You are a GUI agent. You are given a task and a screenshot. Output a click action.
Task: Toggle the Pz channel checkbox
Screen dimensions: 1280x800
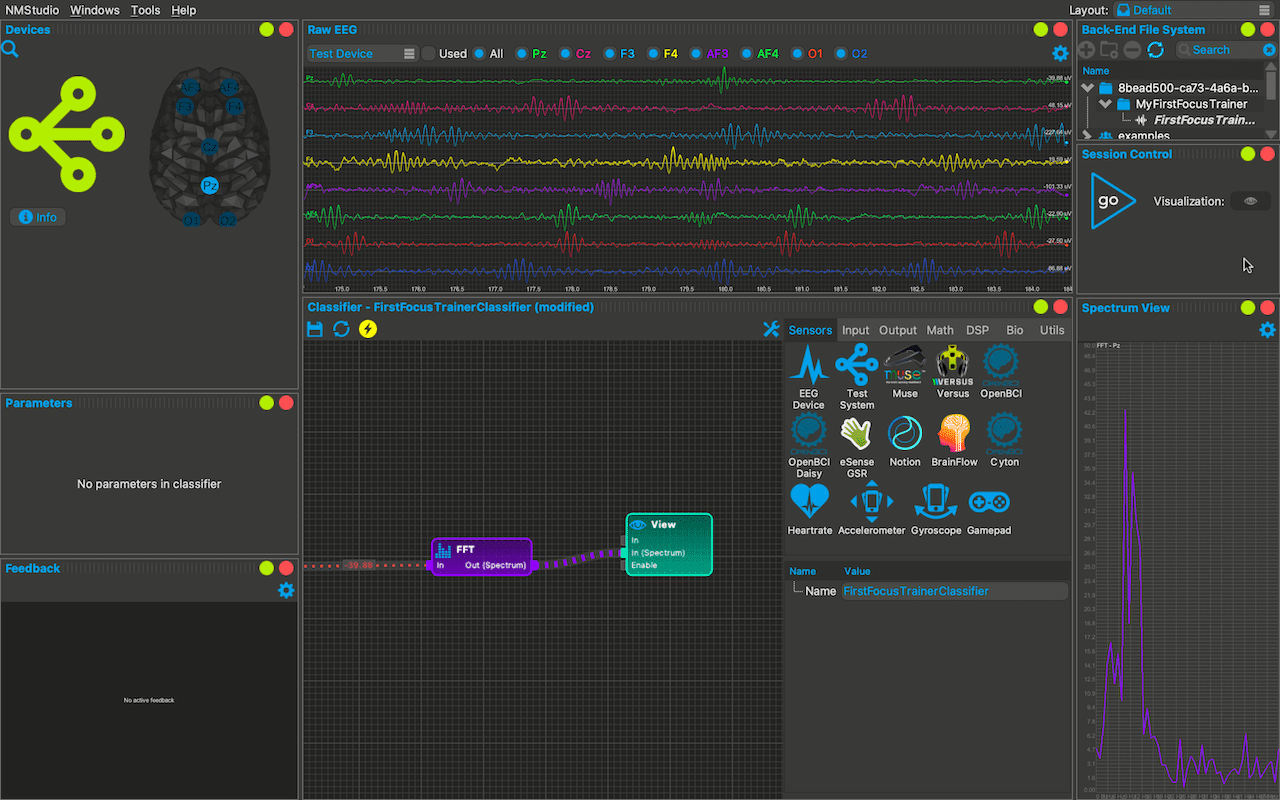click(522, 53)
